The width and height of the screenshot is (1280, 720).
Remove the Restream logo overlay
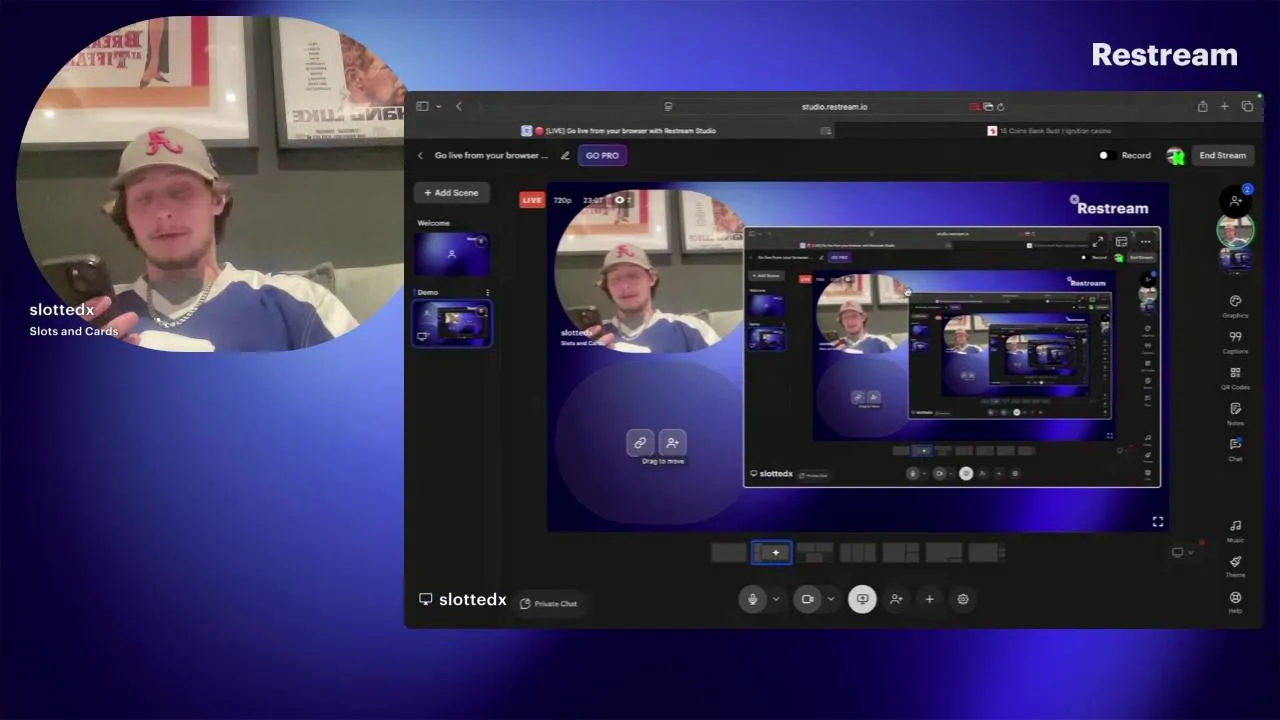1074,200
